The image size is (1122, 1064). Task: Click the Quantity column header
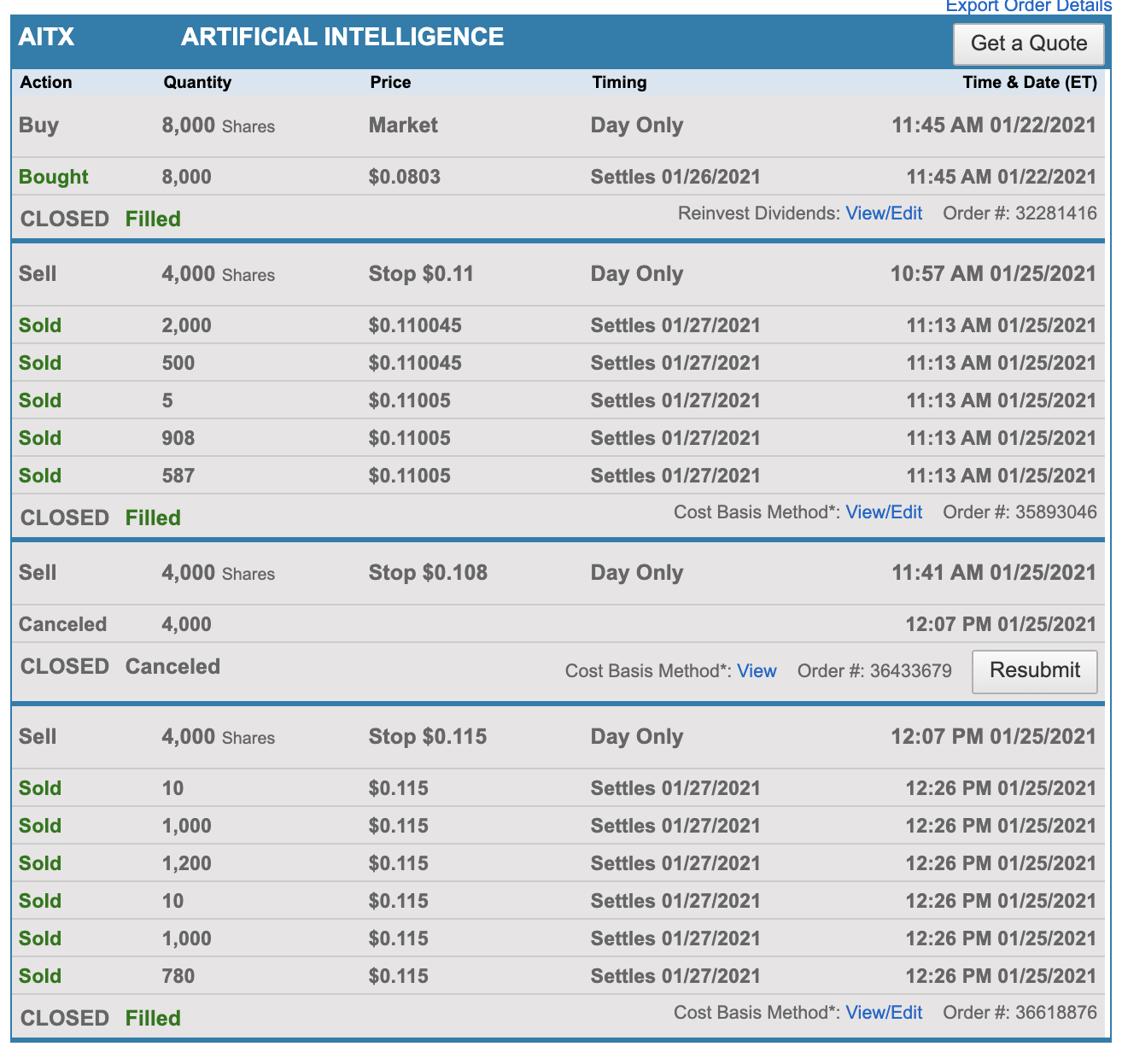pyautogui.click(x=197, y=83)
